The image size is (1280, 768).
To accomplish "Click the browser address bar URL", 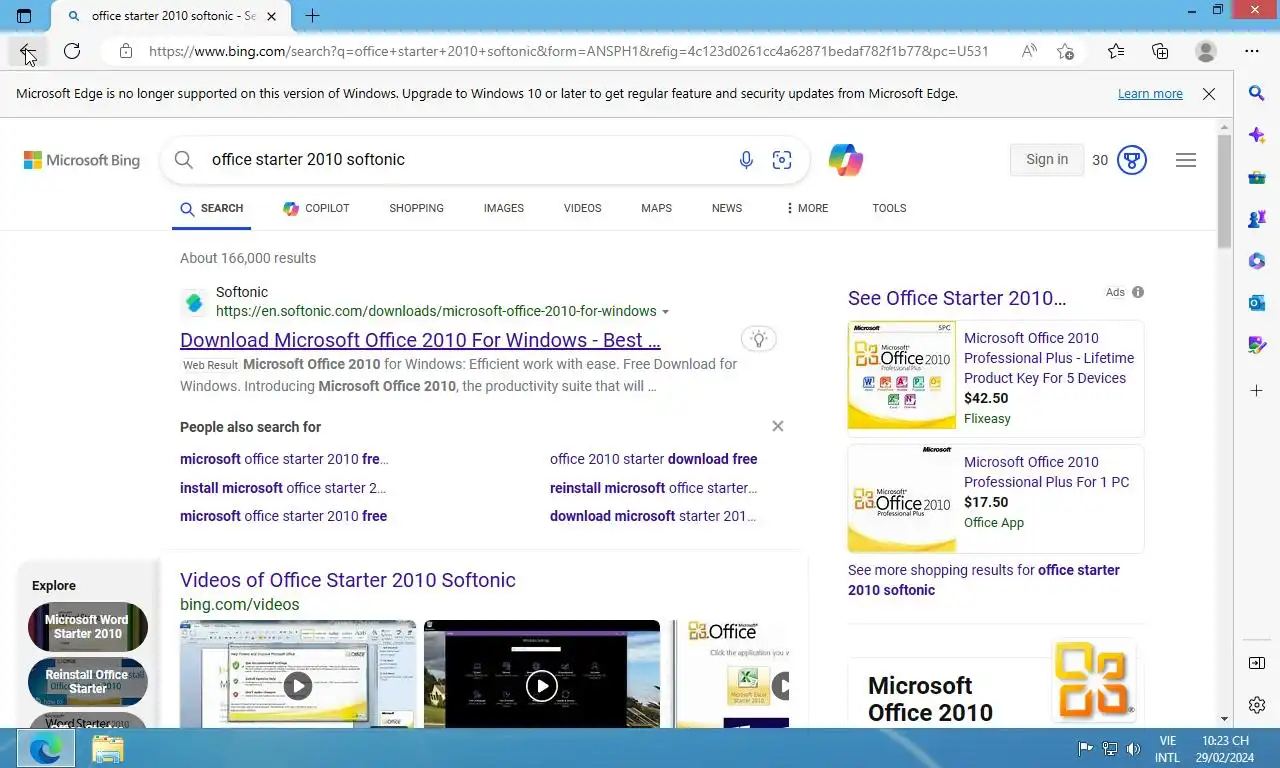I will [x=568, y=51].
